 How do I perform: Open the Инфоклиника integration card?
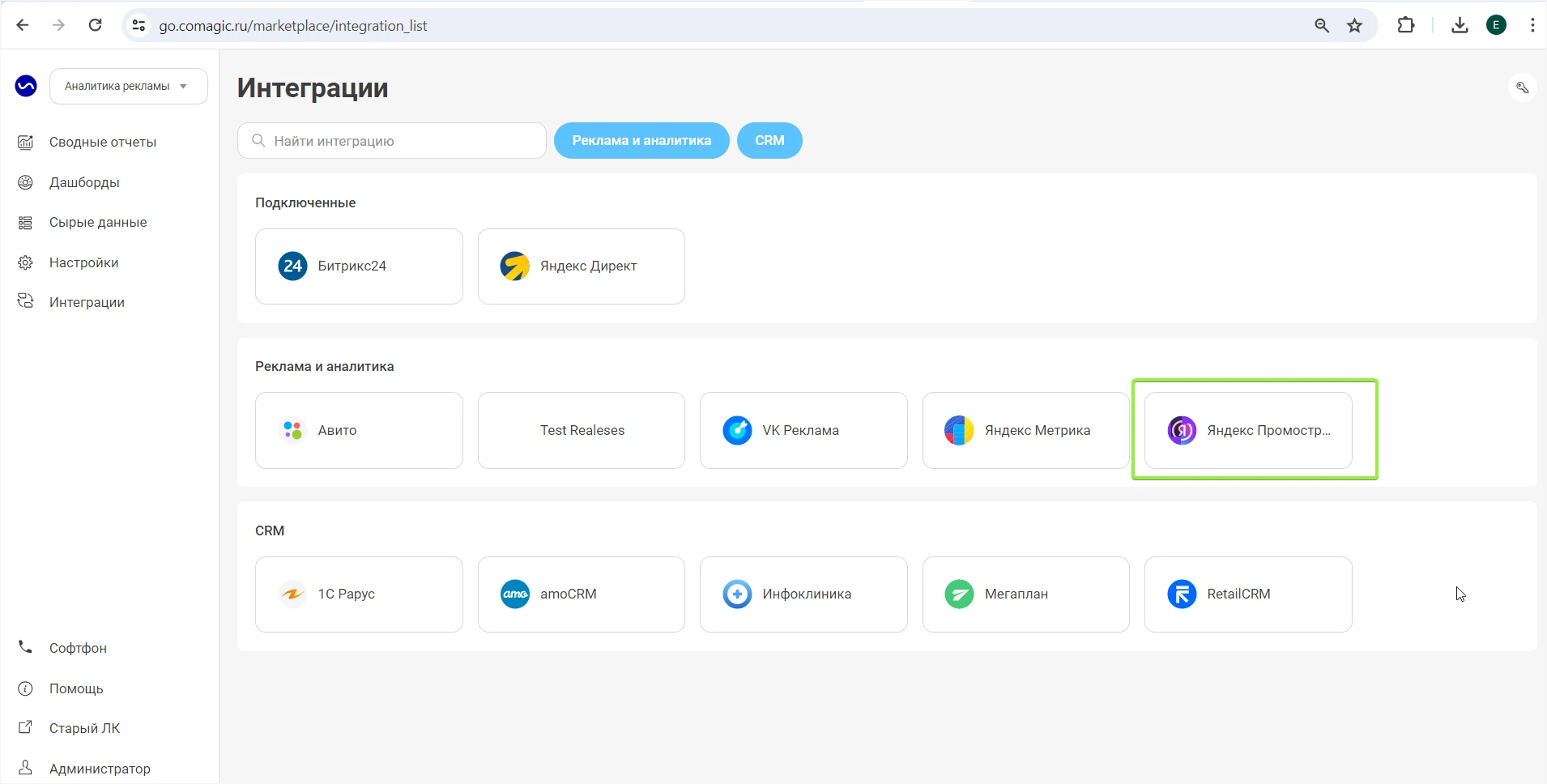(x=803, y=594)
